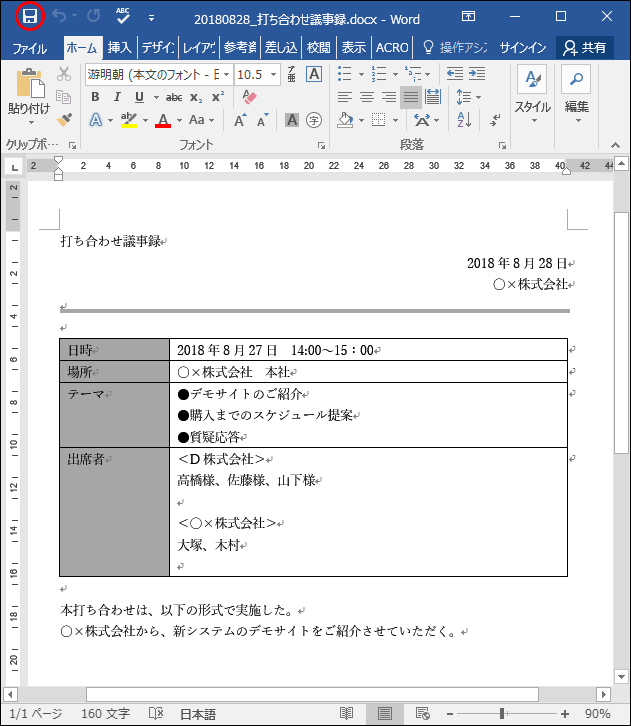This screenshot has height=726, width=631.
Task: Click the borders grid icon
Action: point(379,120)
